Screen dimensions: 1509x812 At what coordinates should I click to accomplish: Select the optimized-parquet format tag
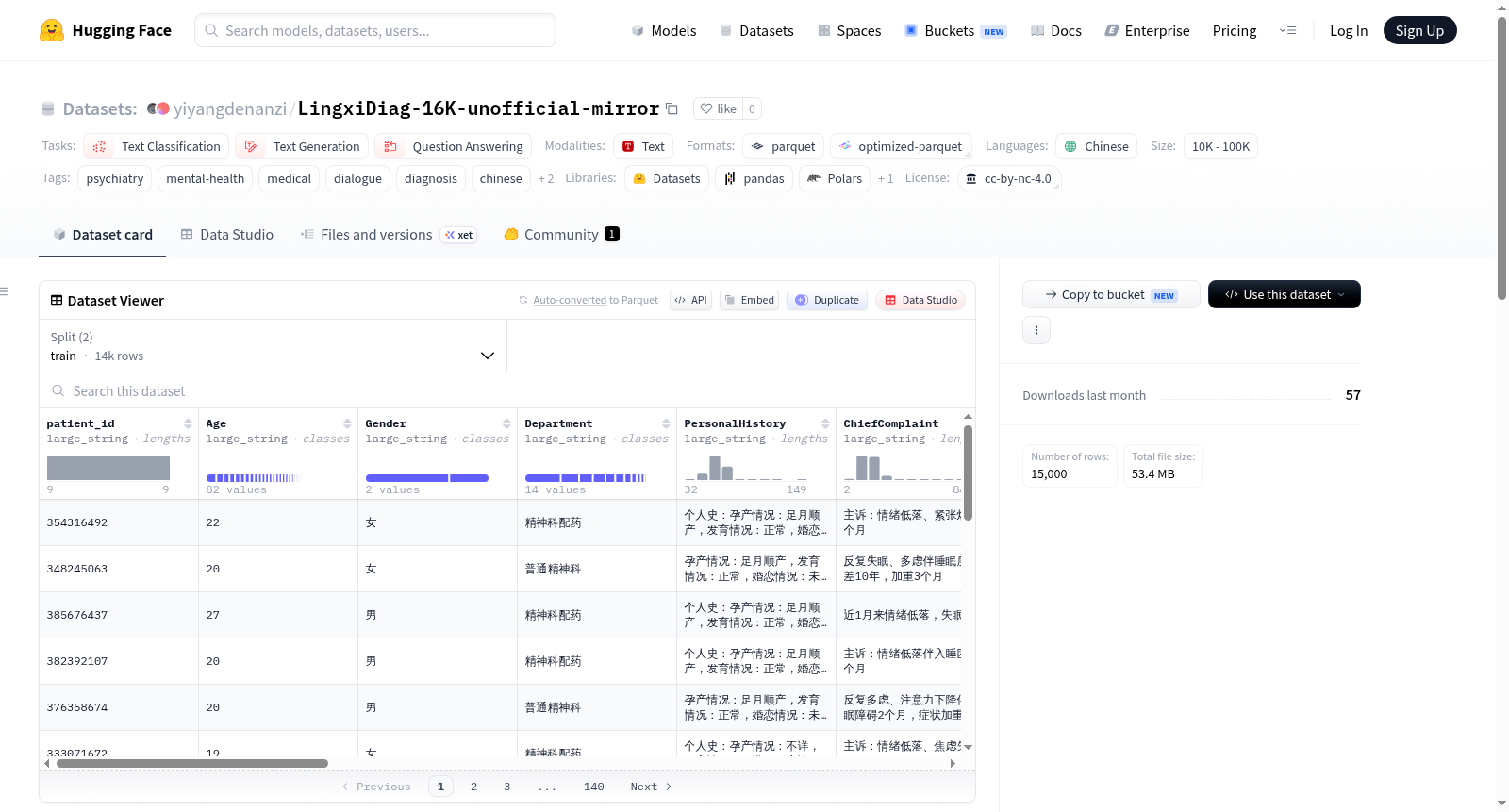point(901,146)
